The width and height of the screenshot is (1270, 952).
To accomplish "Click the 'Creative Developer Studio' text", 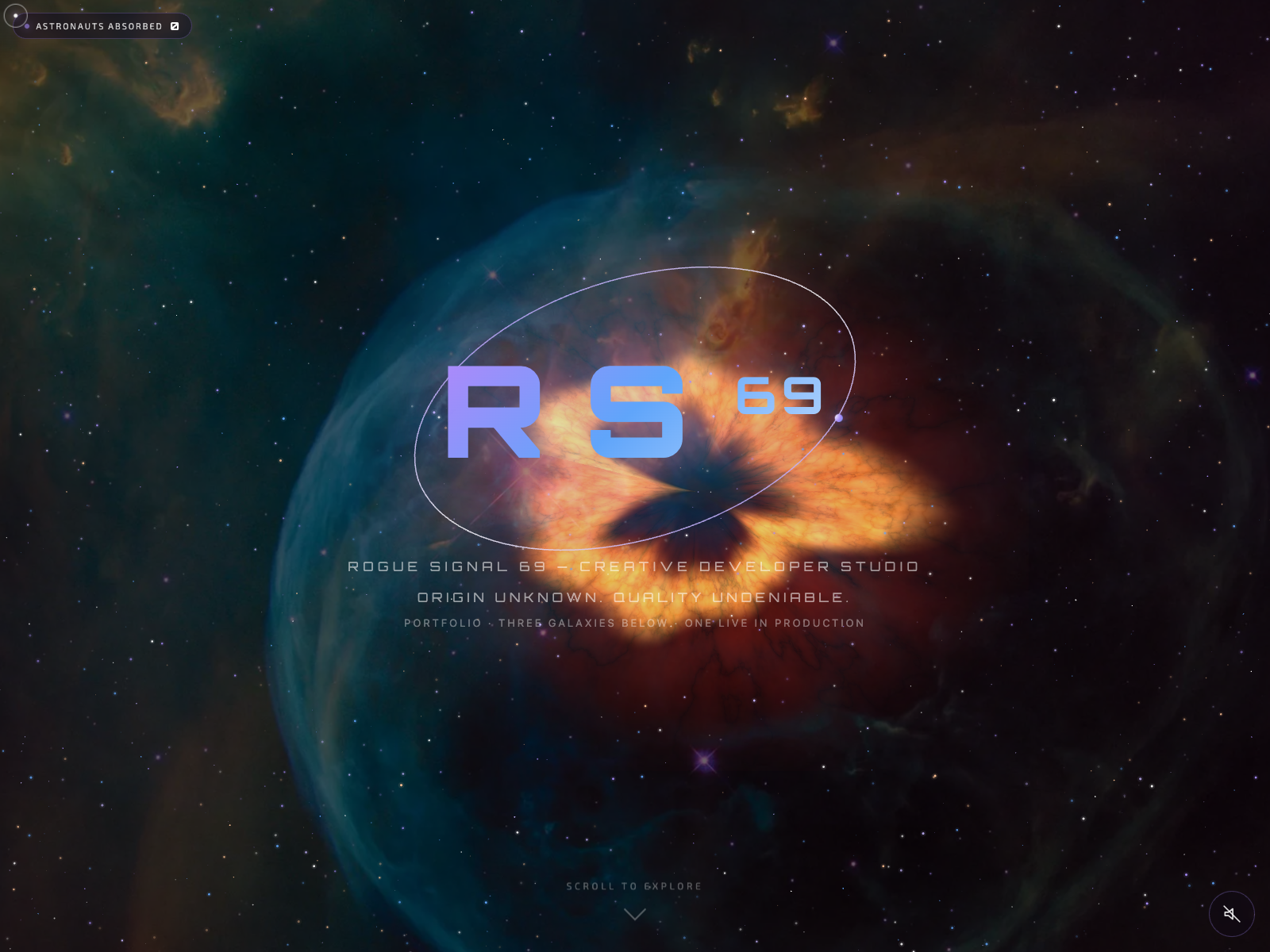I will point(749,566).
